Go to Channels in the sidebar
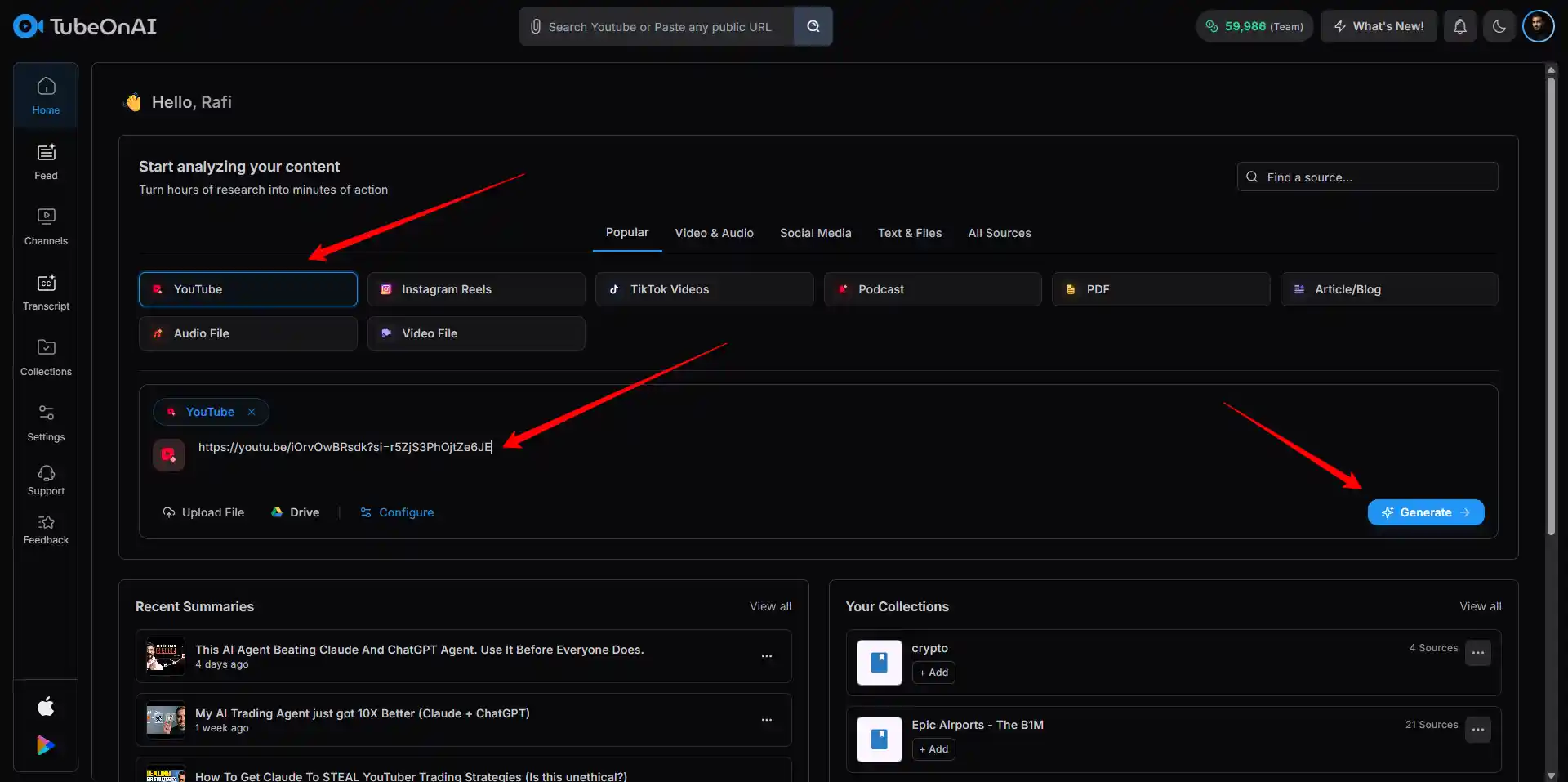1568x782 pixels. (46, 227)
